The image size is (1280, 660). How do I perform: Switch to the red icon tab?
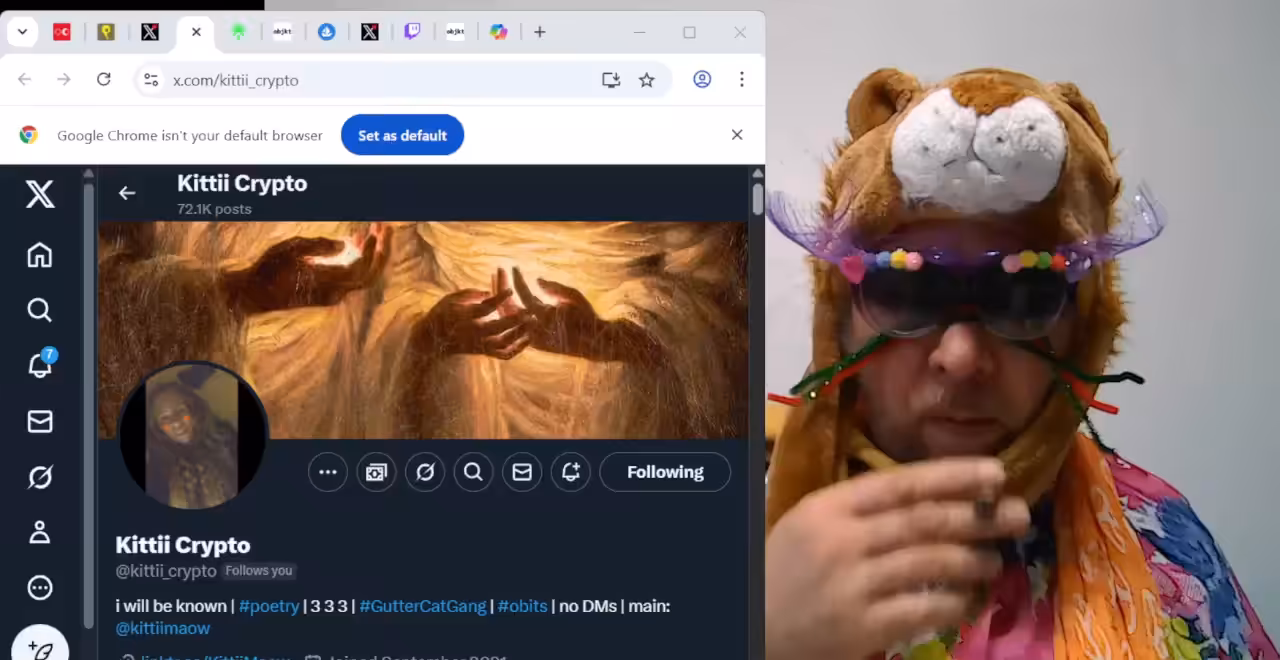click(x=62, y=32)
